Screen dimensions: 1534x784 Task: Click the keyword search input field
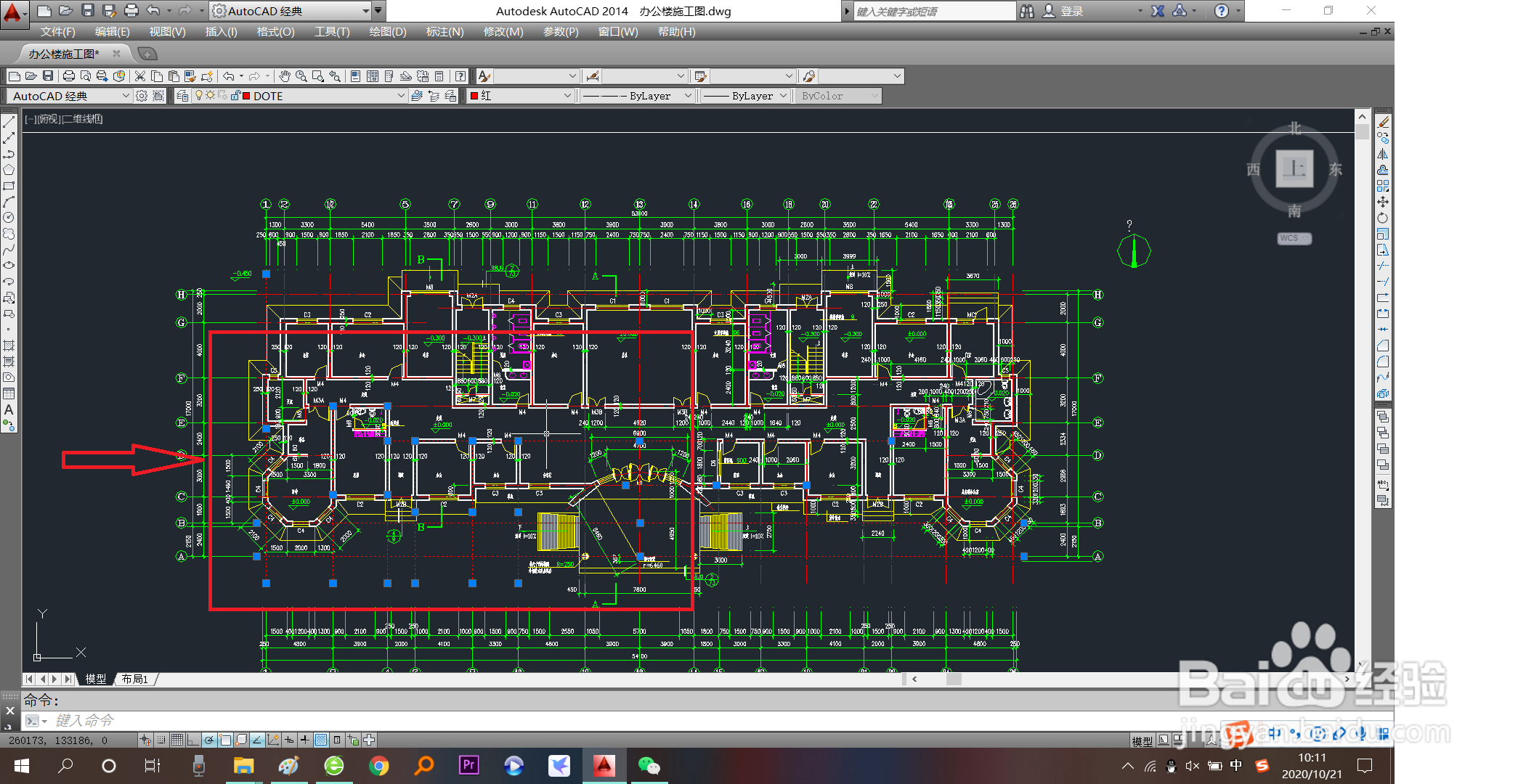934,11
